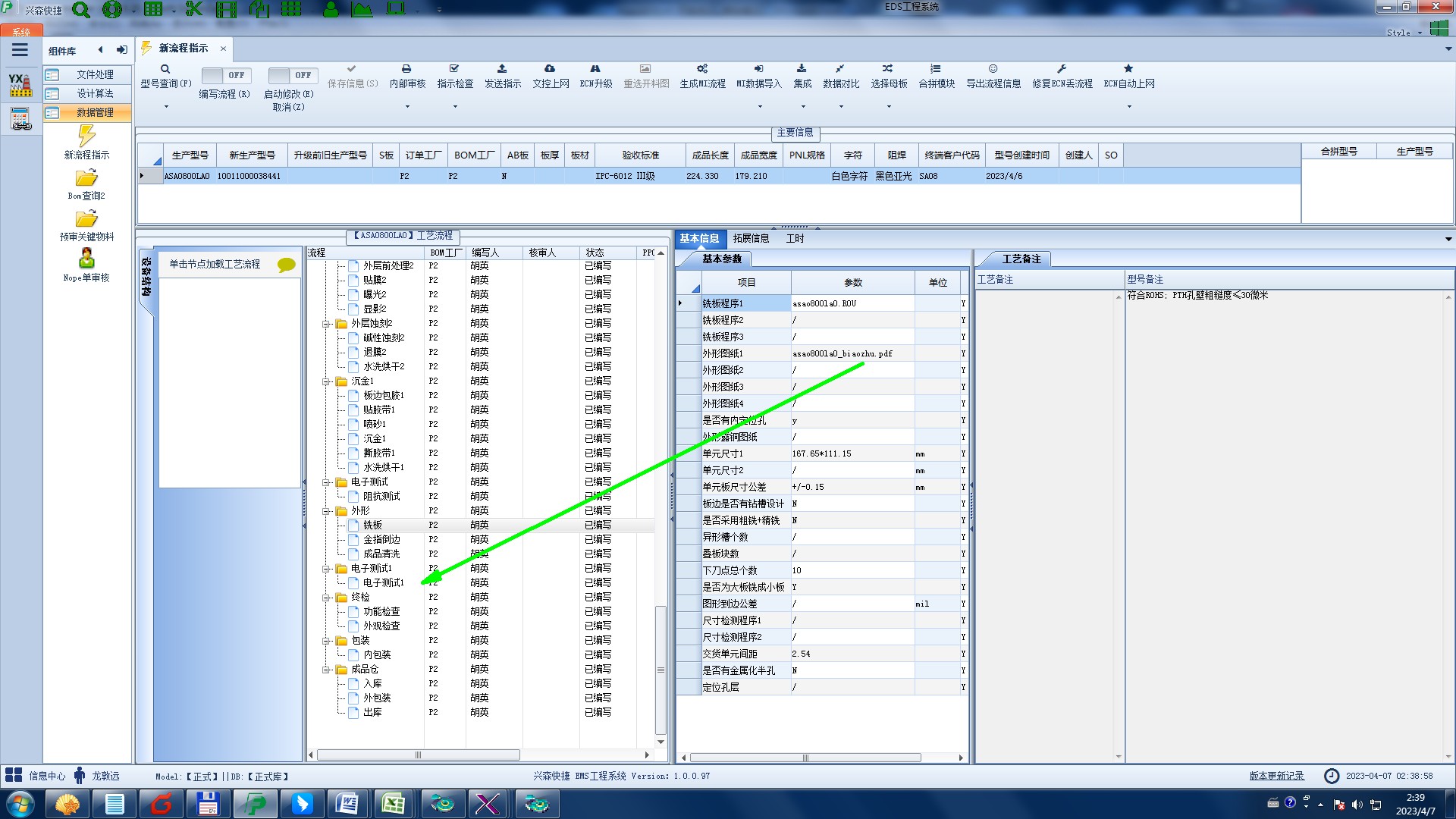Select 数据管理 in component library
Screen dimensions: 1456x819
pyautogui.click(x=94, y=112)
